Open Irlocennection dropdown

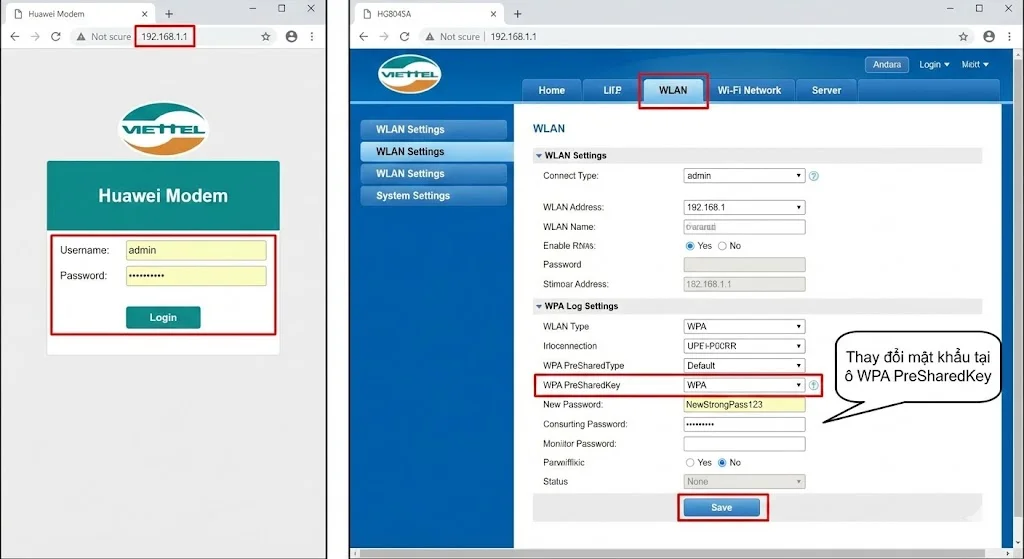pyautogui.click(x=744, y=346)
